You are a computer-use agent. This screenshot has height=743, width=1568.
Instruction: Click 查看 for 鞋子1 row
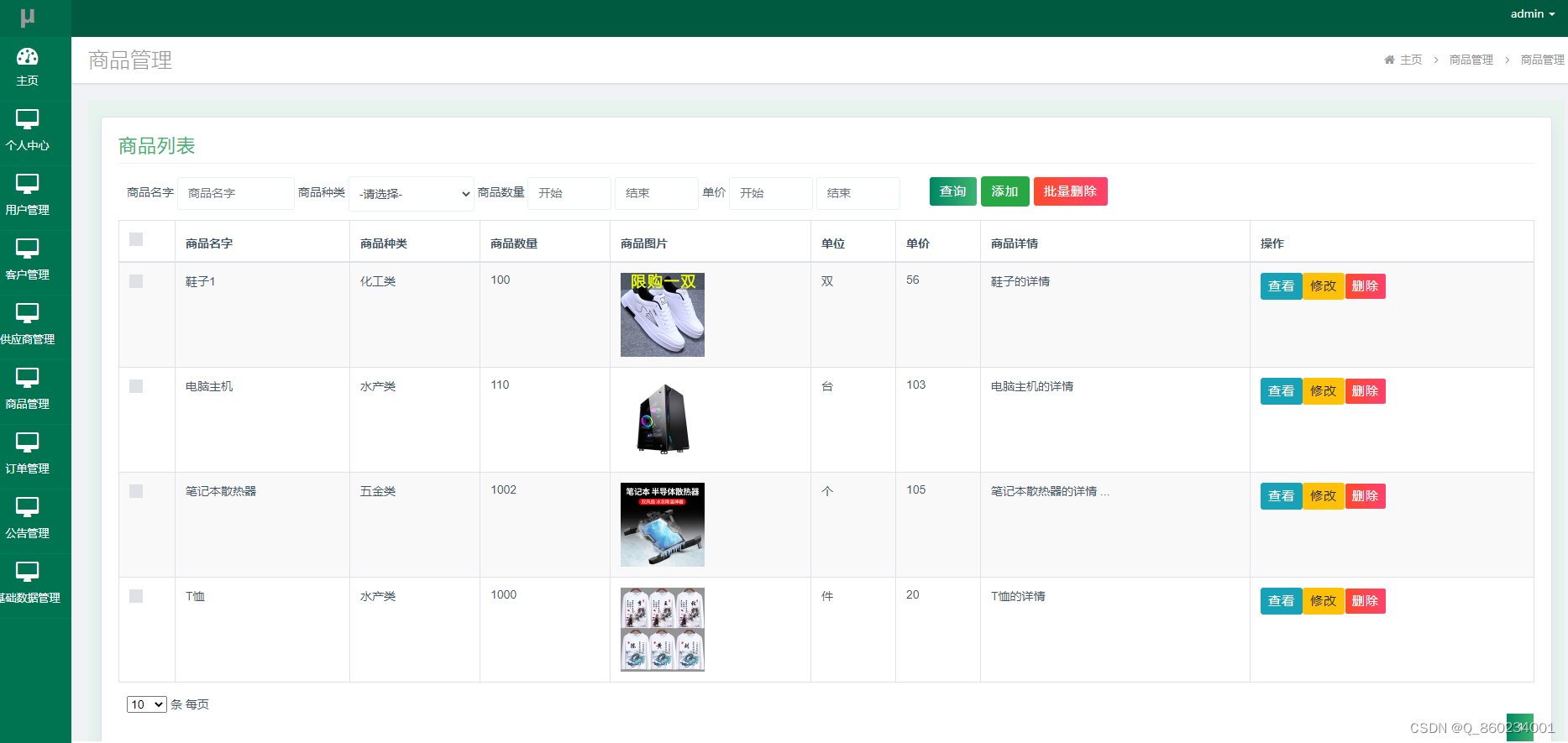coord(1282,286)
